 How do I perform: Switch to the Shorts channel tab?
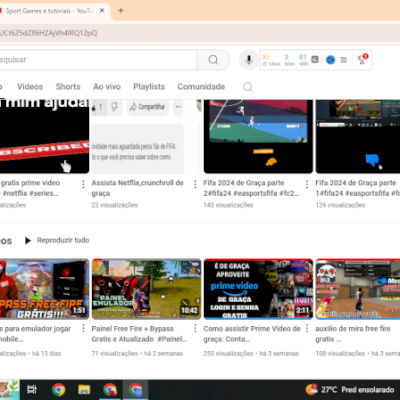tap(68, 87)
